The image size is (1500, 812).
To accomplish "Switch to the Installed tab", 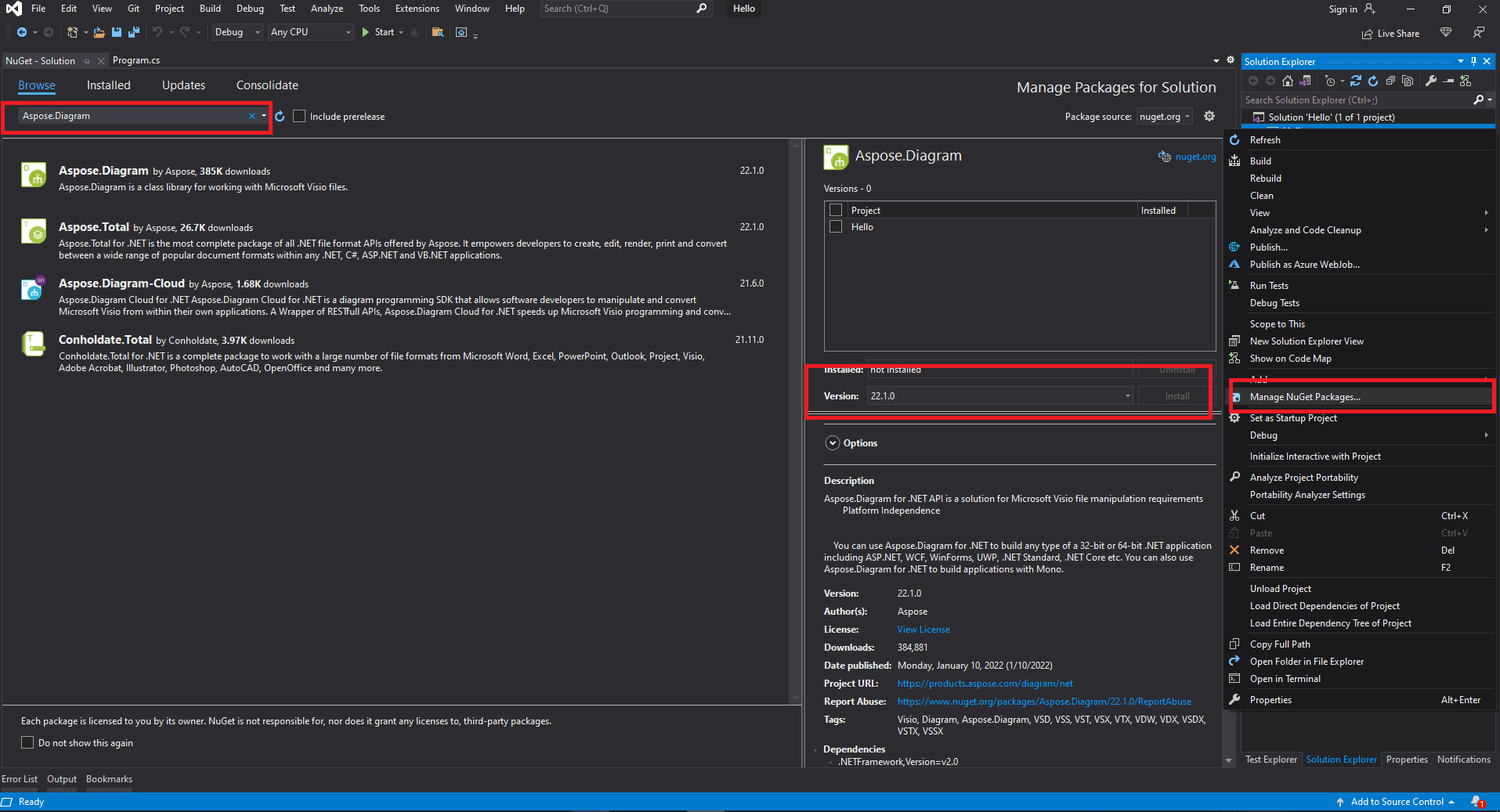I will click(x=108, y=85).
